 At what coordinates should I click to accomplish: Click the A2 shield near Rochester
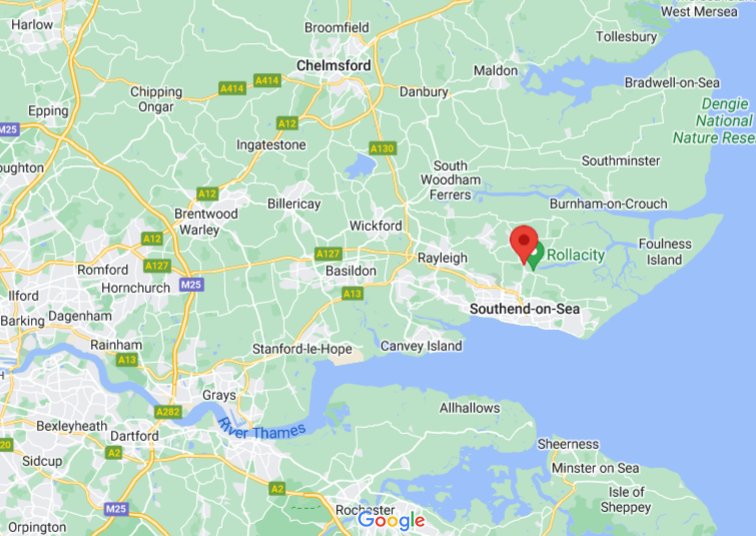277,489
